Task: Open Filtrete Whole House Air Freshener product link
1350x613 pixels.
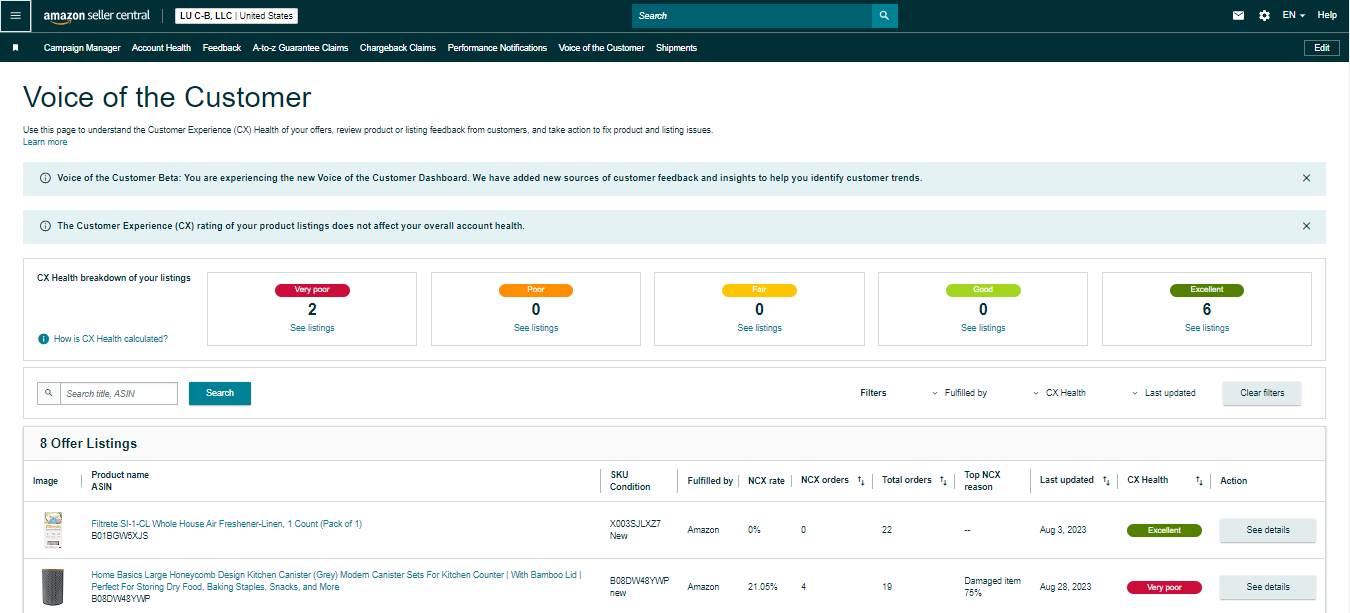Action: [227, 524]
